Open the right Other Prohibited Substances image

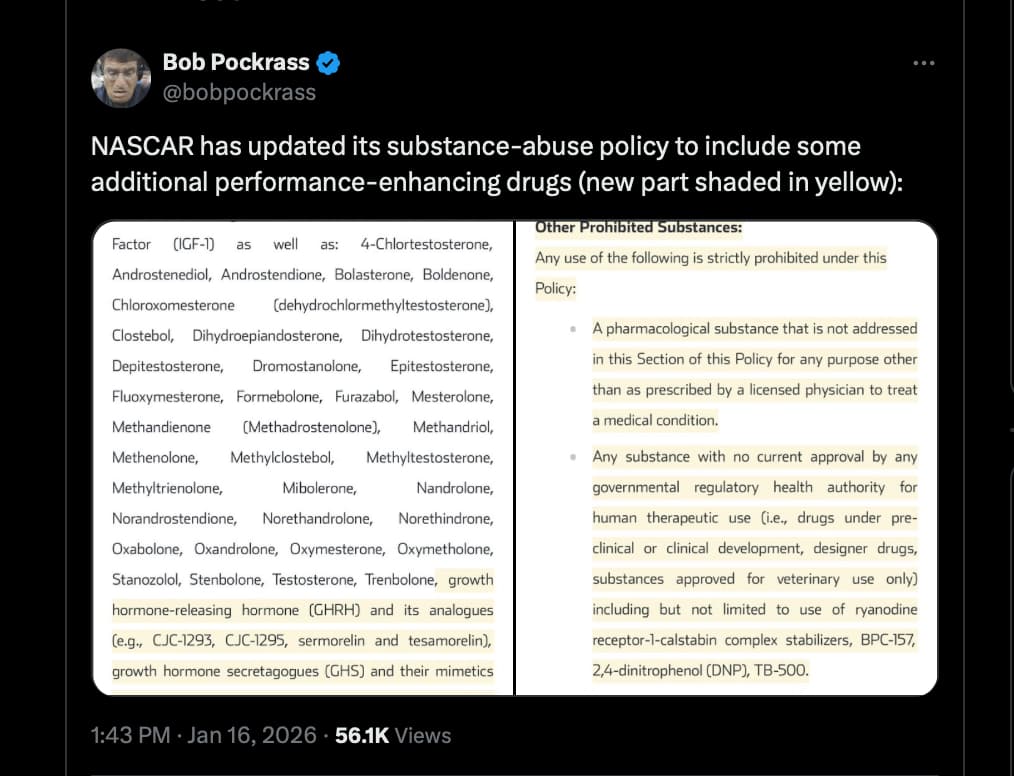[727, 457]
